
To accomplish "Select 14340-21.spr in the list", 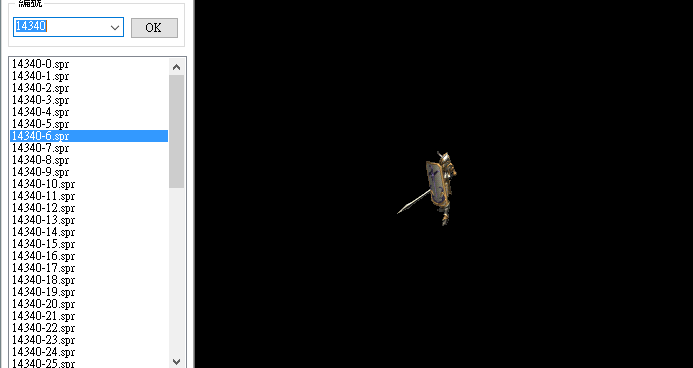I will point(89,316).
